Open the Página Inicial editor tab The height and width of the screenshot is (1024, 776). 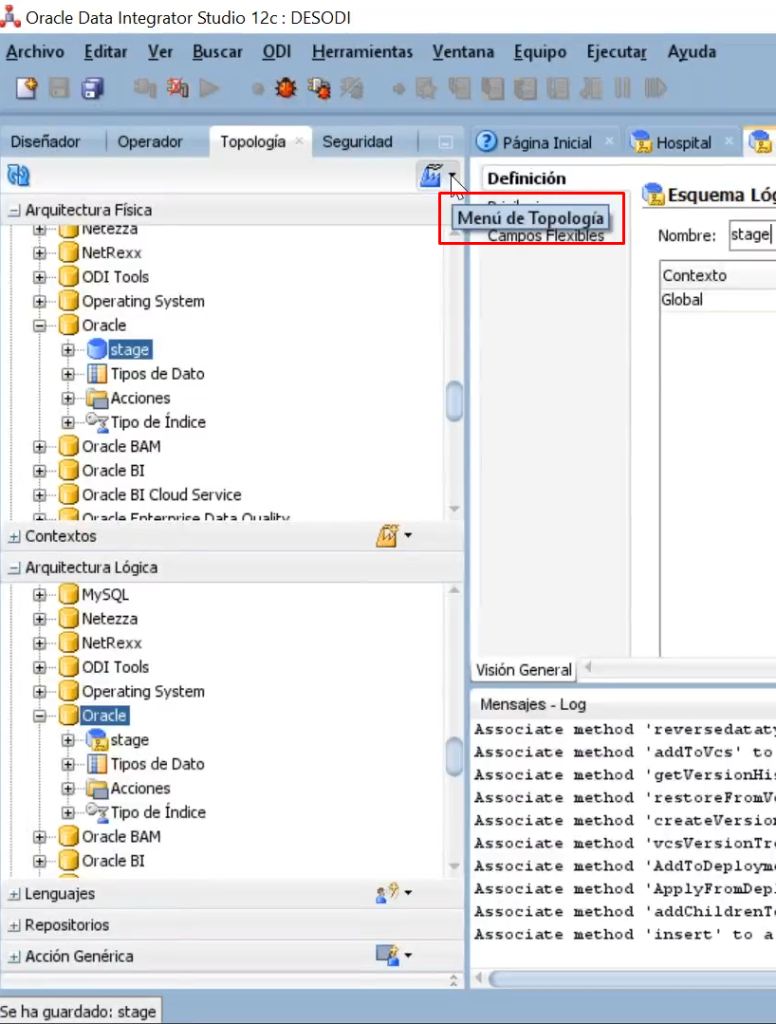coord(547,142)
